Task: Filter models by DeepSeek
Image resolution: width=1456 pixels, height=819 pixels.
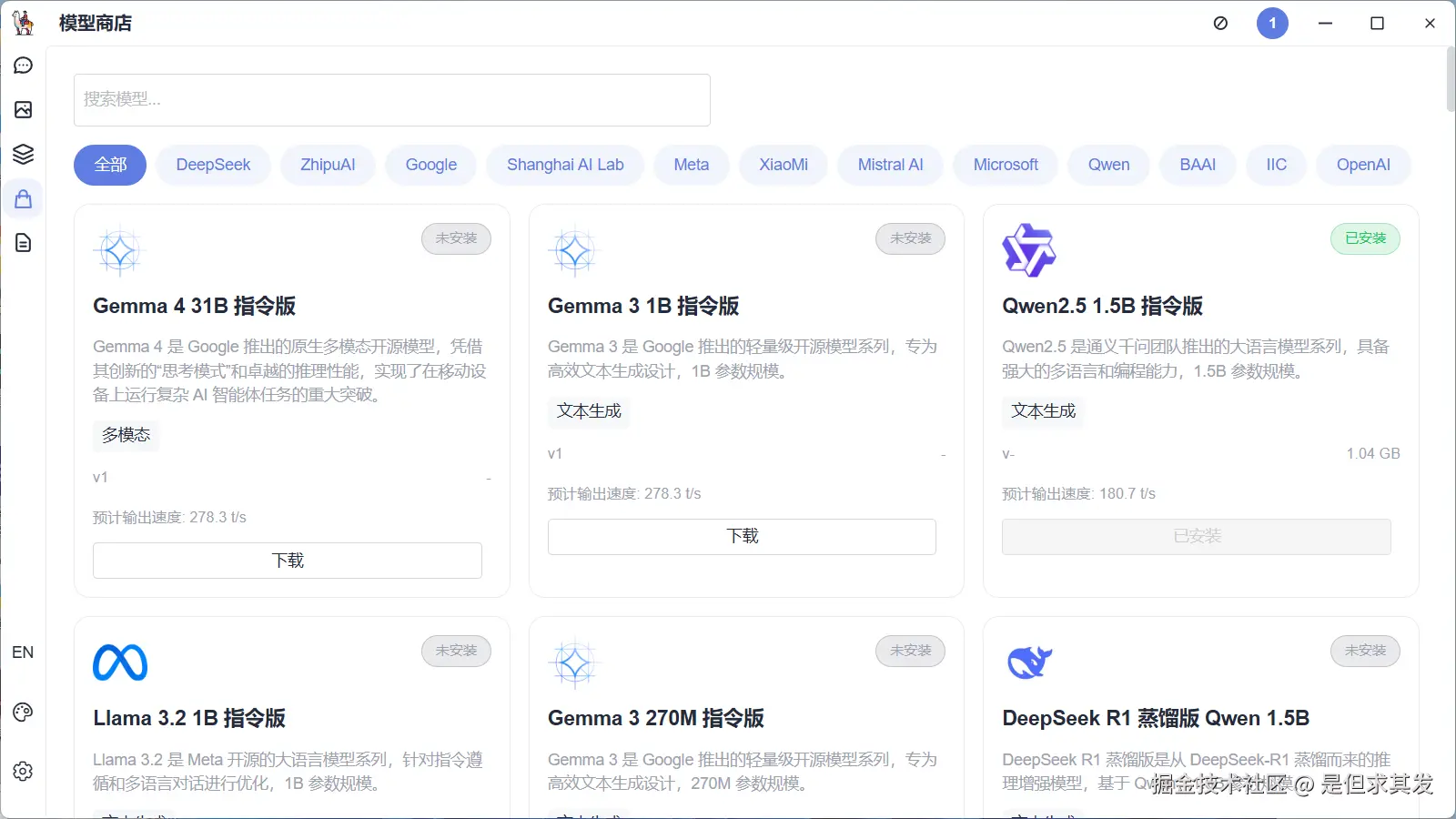Action: 213,165
